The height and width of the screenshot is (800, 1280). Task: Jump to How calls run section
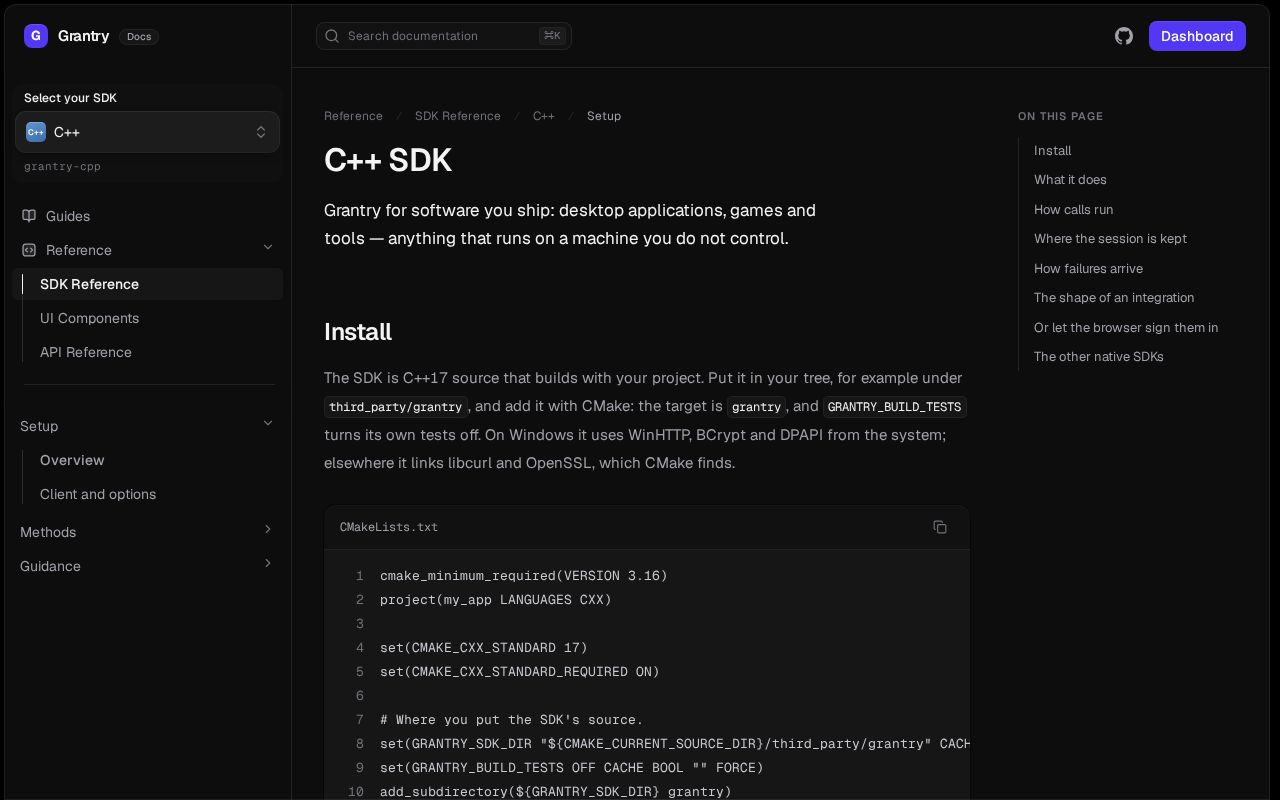click(1074, 210)
